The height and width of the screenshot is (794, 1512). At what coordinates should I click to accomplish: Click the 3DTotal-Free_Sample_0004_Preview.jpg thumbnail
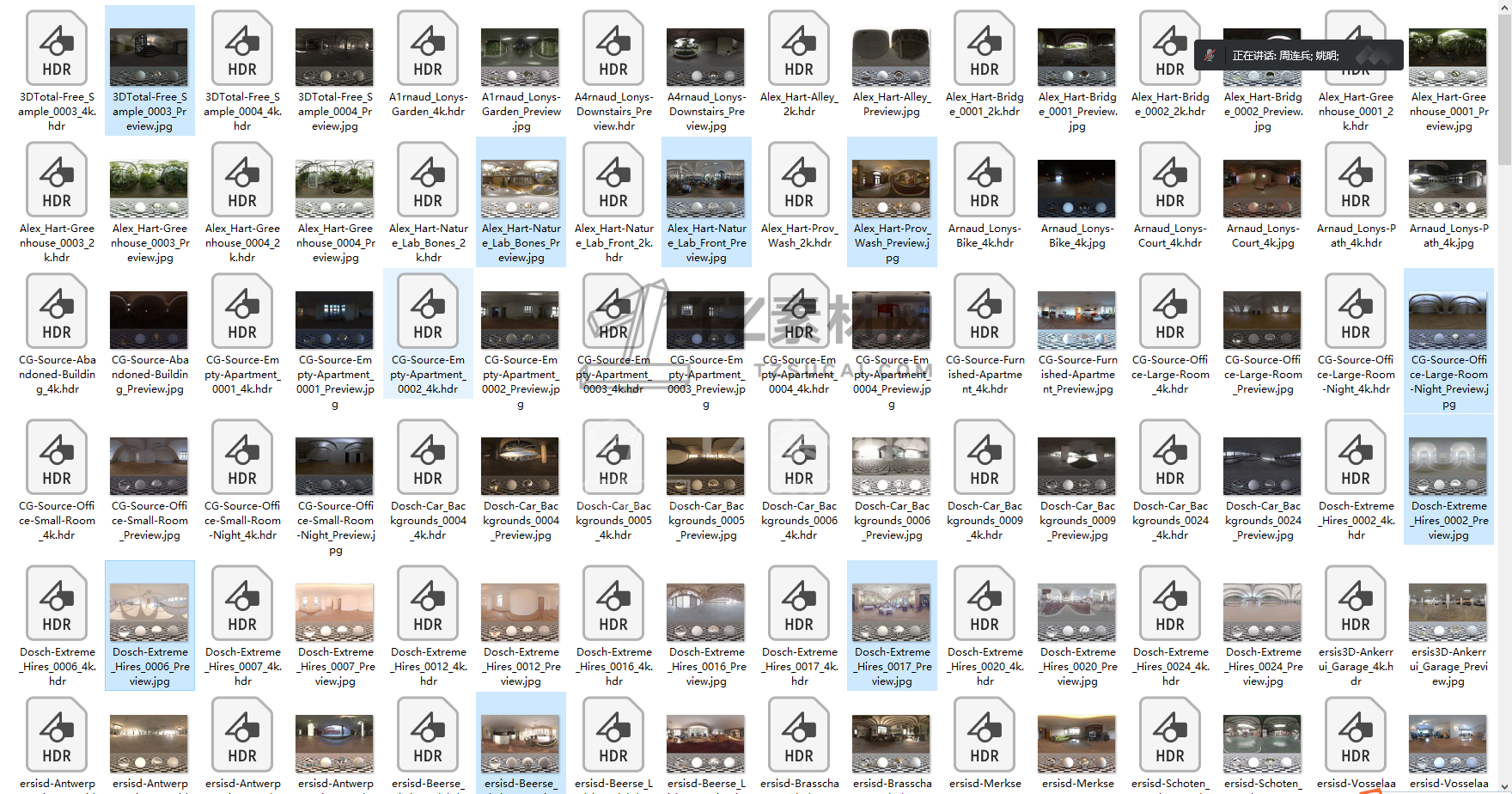(335, 57)
